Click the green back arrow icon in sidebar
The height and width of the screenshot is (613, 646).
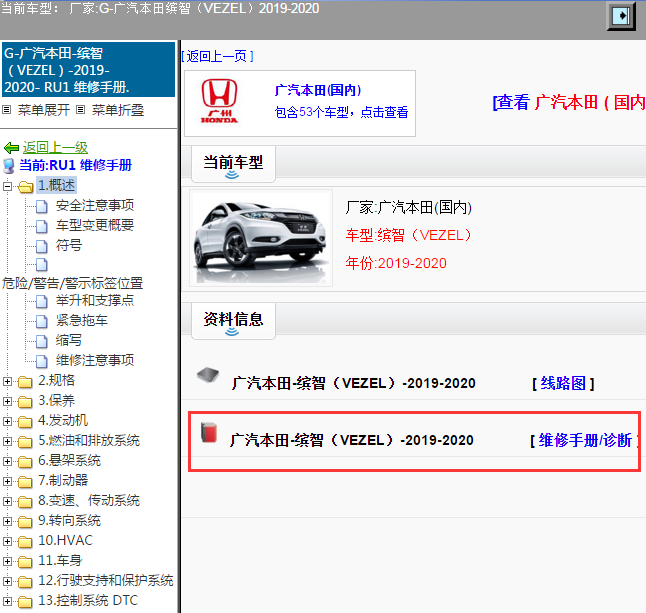pyautogui.click(x=11, y=147)
